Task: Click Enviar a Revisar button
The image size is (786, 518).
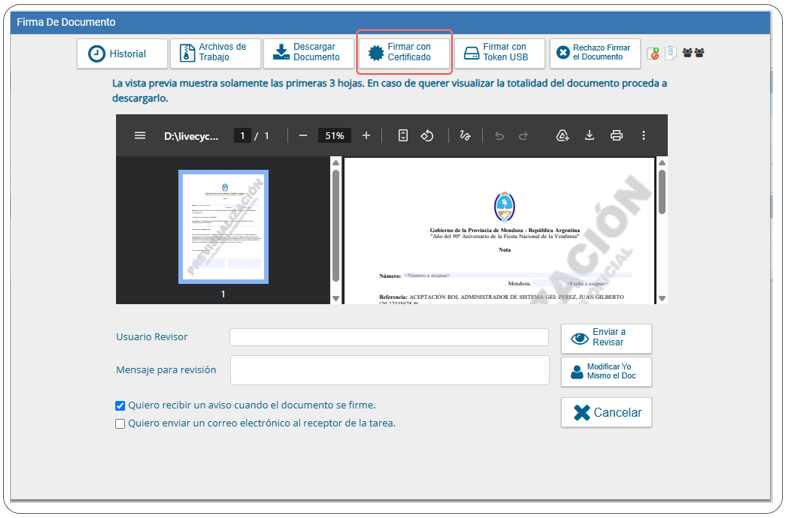Action: pos(606,338)
